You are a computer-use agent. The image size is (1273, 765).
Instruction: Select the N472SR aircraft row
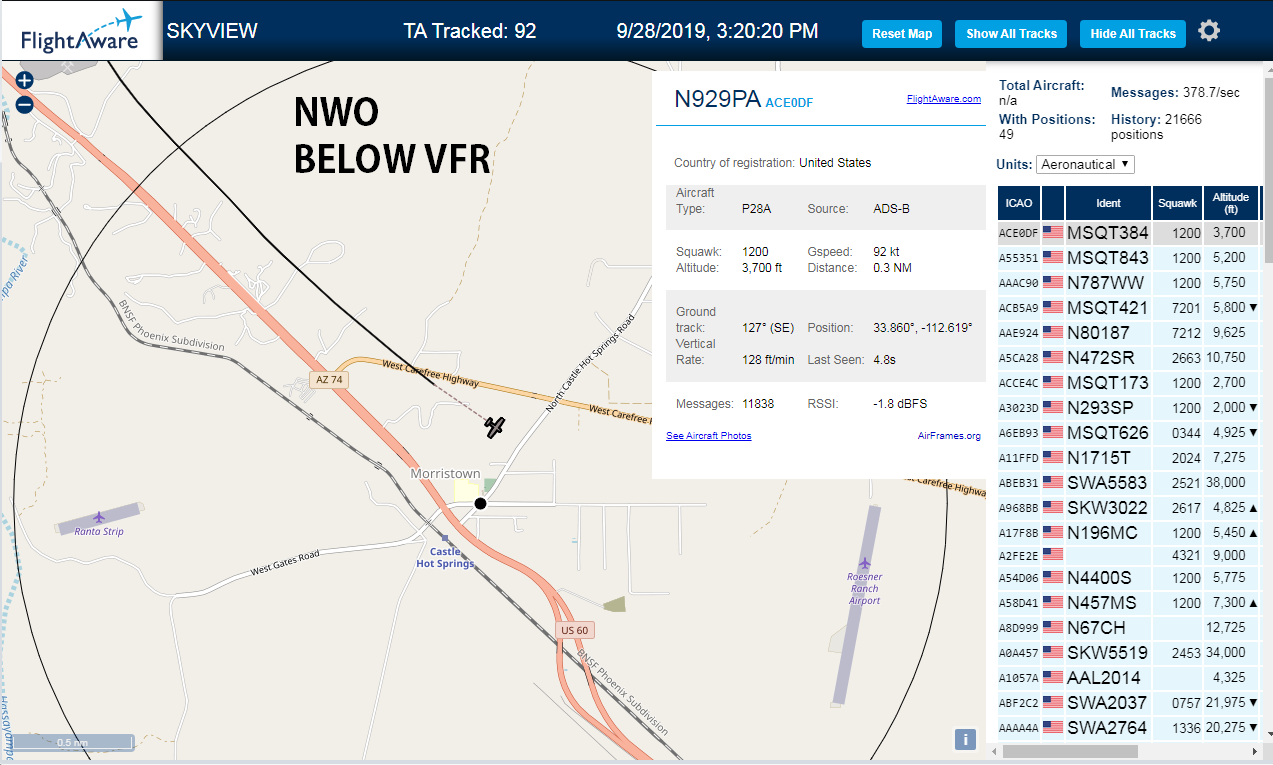[x=1129, y=358]
